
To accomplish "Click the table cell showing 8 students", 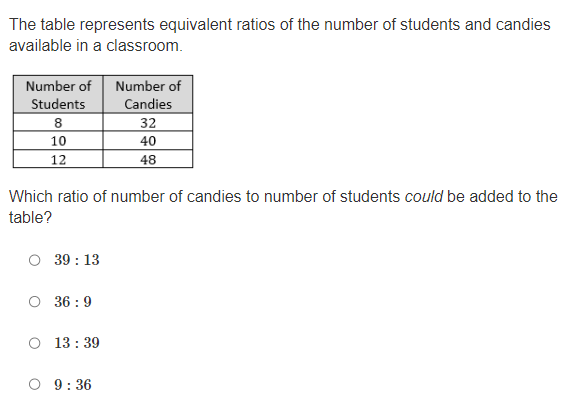I will pyautogui.click(x=58, y=122).
